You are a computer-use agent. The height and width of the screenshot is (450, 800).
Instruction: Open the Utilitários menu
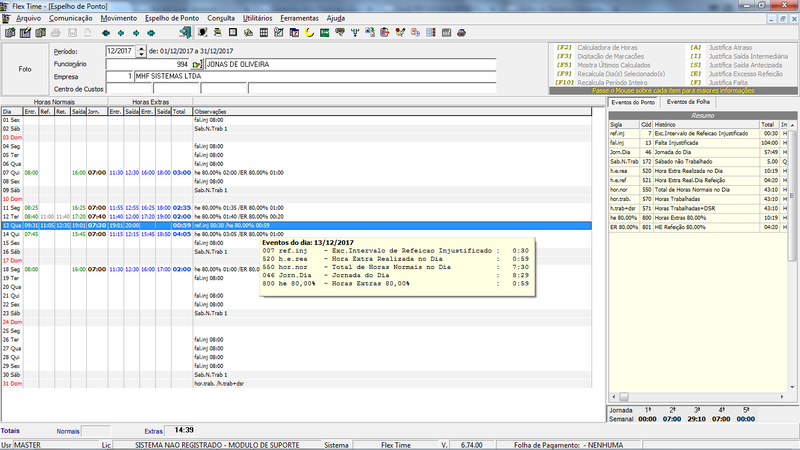pyautogui.click(x=257, y=18)
